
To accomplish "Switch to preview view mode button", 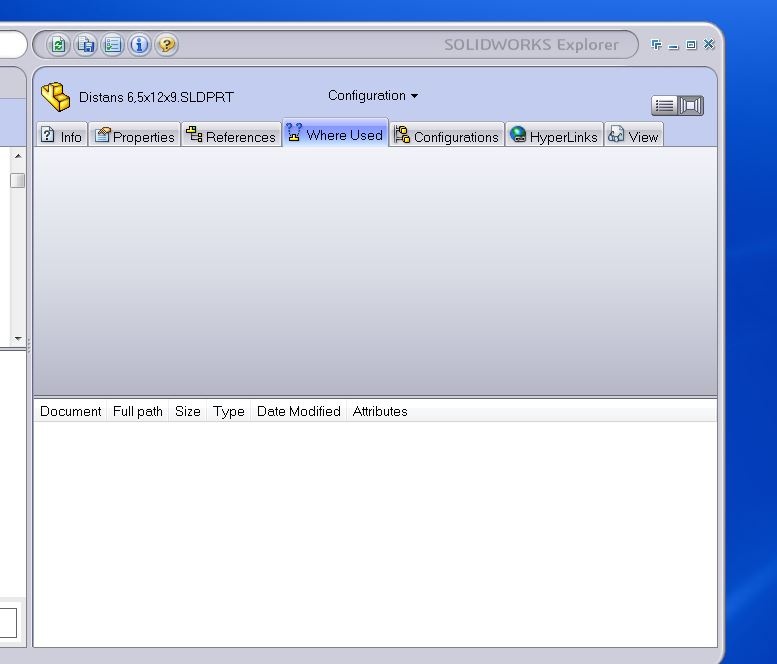I will click(691, 105).
